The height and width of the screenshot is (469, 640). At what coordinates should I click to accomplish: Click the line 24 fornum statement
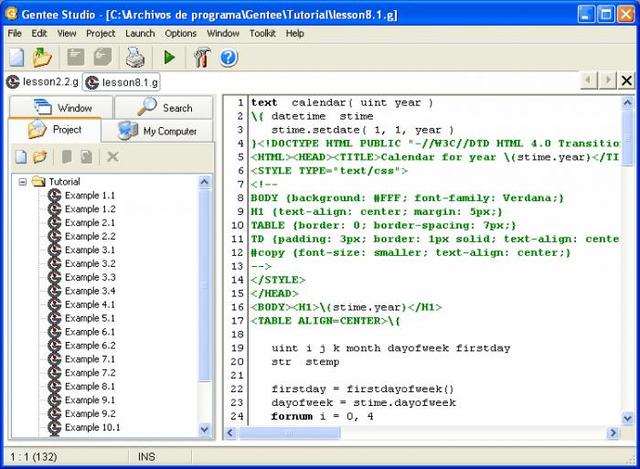coord(322,416)
